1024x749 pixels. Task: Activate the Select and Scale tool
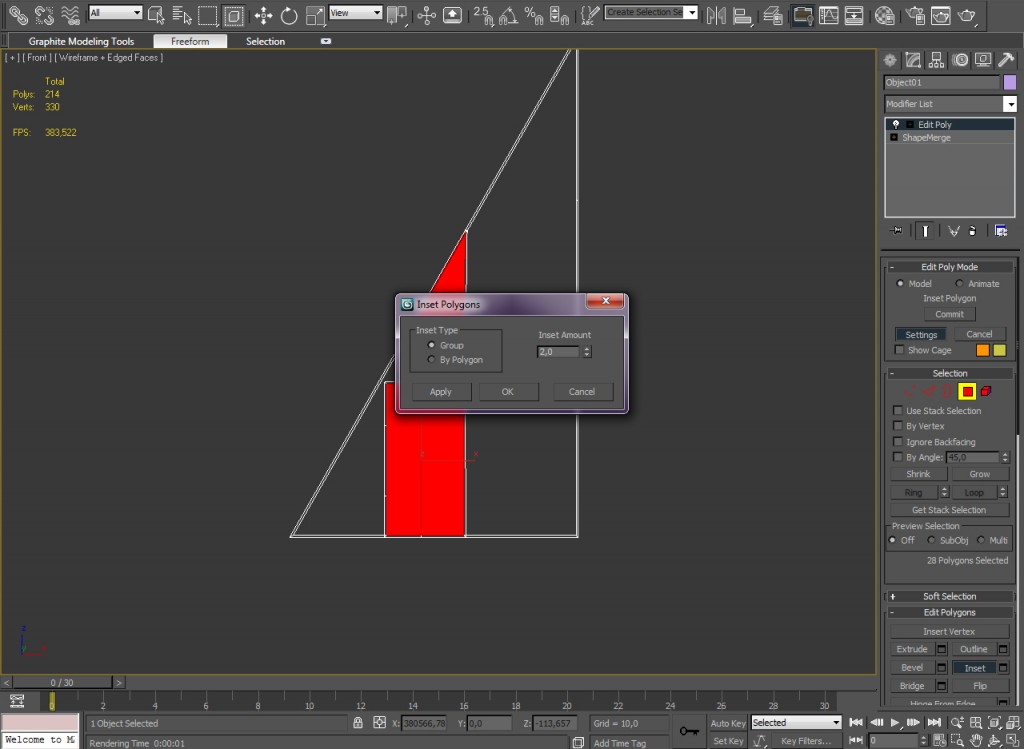coord(315,14)
